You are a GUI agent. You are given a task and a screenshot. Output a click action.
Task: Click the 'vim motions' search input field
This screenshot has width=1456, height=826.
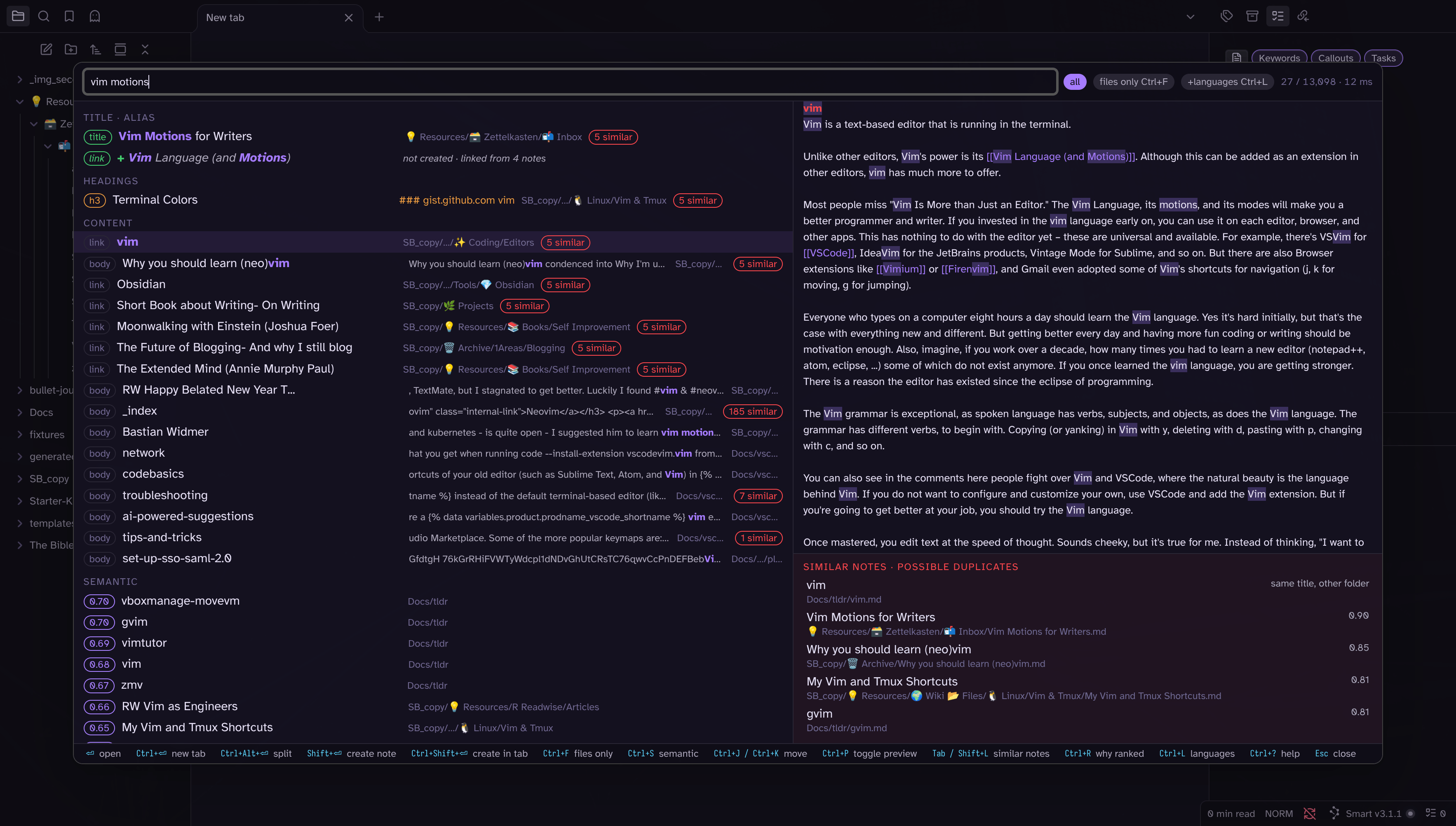coord(570,82)
